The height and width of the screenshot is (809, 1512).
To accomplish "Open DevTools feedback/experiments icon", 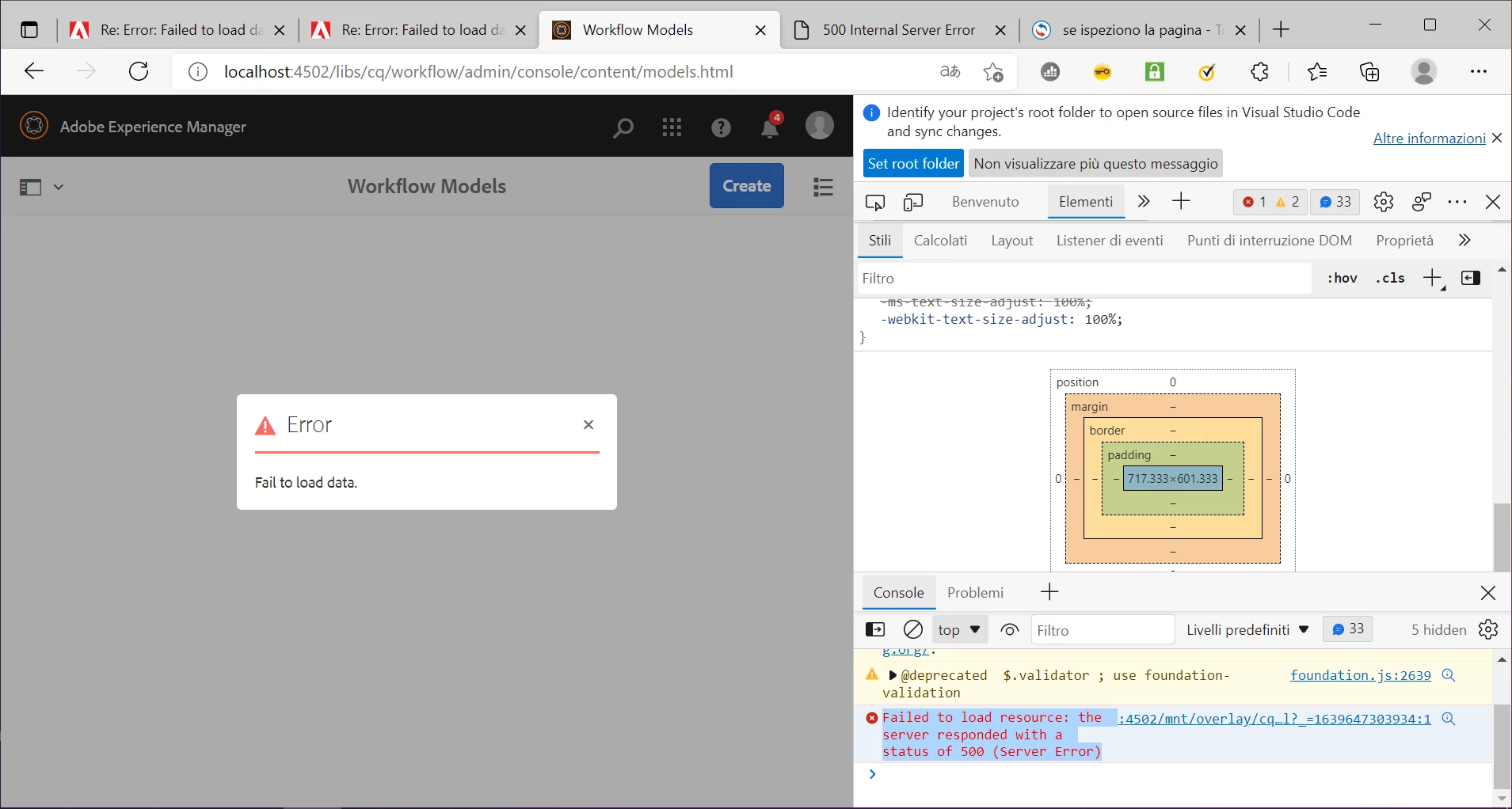I will 1422,202.
